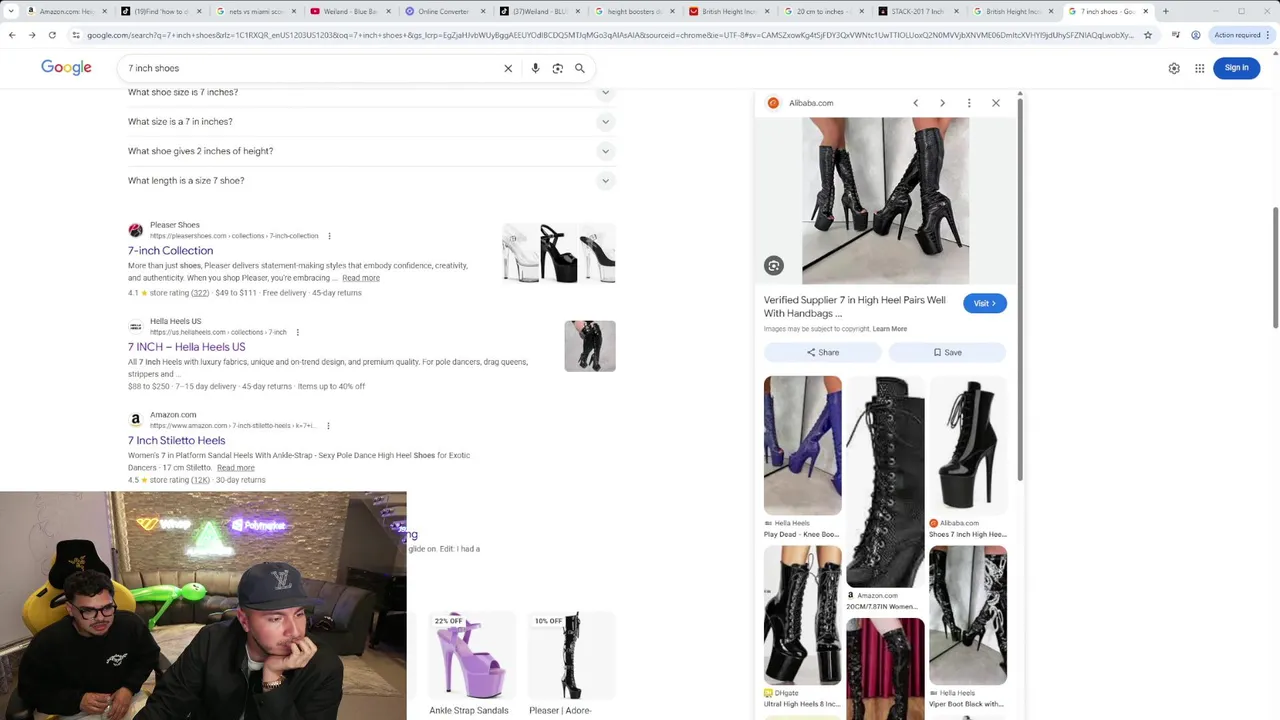The image size is (1280, 720).
Task: Open the Hella Heels result thumbnail image
Action: coord(590,346)
